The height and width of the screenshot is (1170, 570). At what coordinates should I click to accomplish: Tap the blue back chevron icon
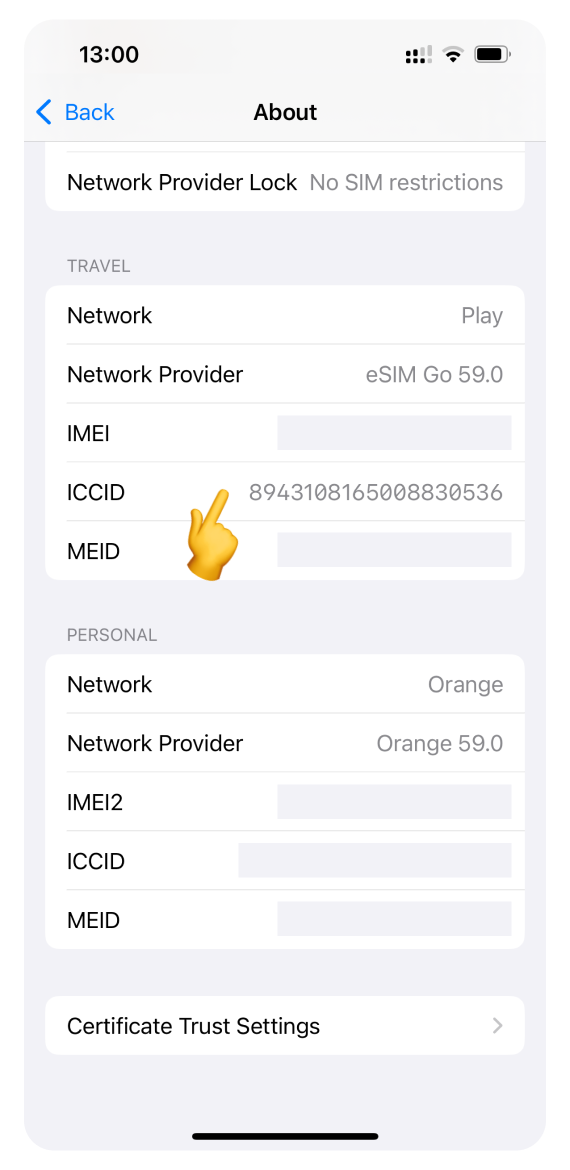point(44,112)
